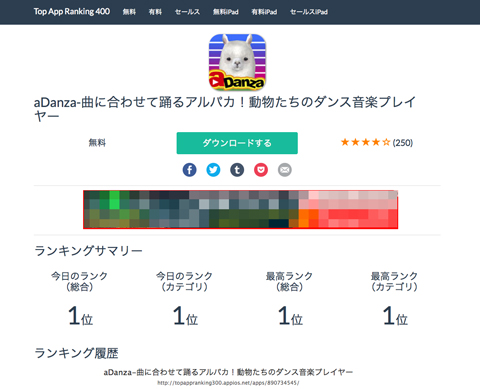This screenshot has width=480, height=389.
Task: Open the Top App Ranking 400 home link
Action: coord(72,12)
